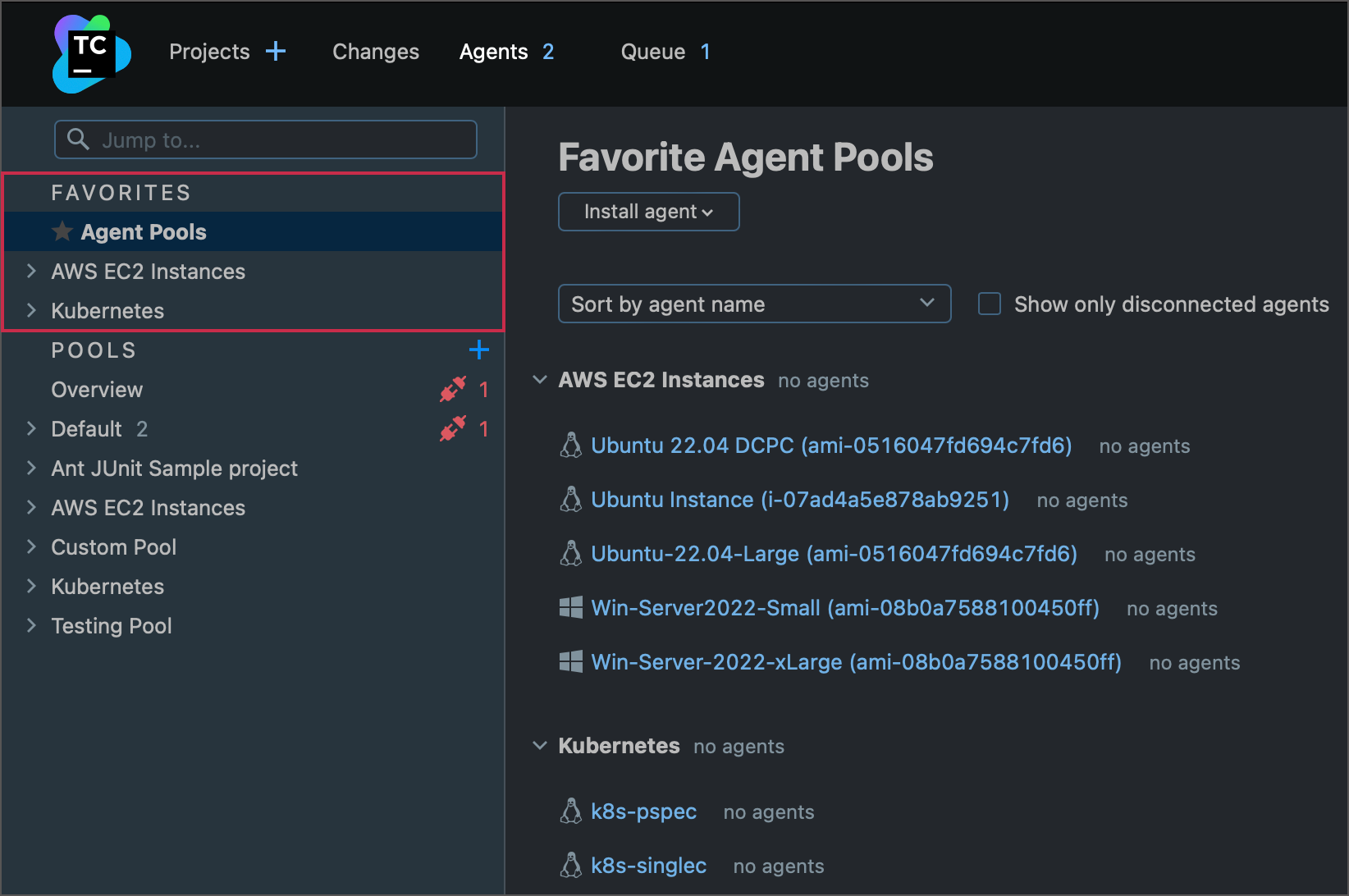Enable the Show only disconnected agents checkbox
The height and width of the screenshot is (896, 1349).
989,304
